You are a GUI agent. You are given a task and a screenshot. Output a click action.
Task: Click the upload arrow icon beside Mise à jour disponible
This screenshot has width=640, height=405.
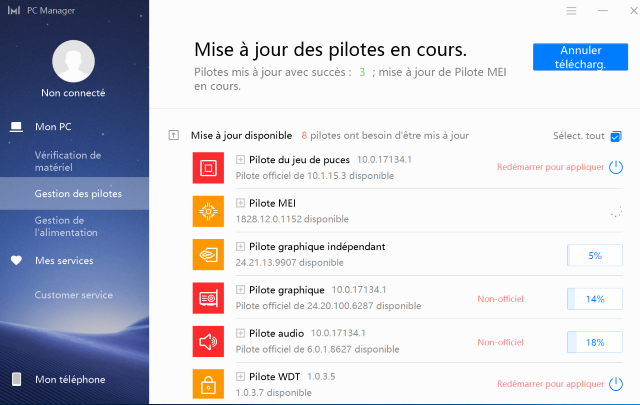pyautogui.click(x=173, y=135)
